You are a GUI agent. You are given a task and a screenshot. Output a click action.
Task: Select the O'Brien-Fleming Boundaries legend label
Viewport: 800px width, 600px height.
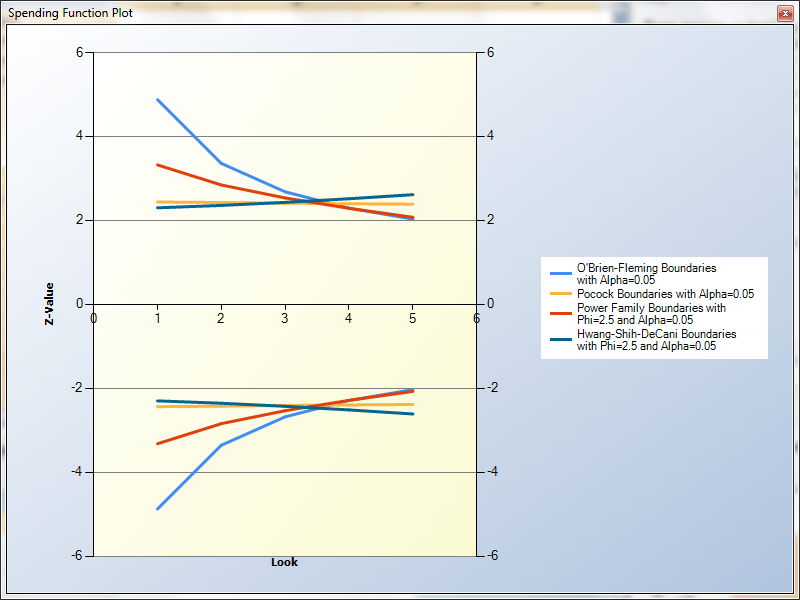646,275
